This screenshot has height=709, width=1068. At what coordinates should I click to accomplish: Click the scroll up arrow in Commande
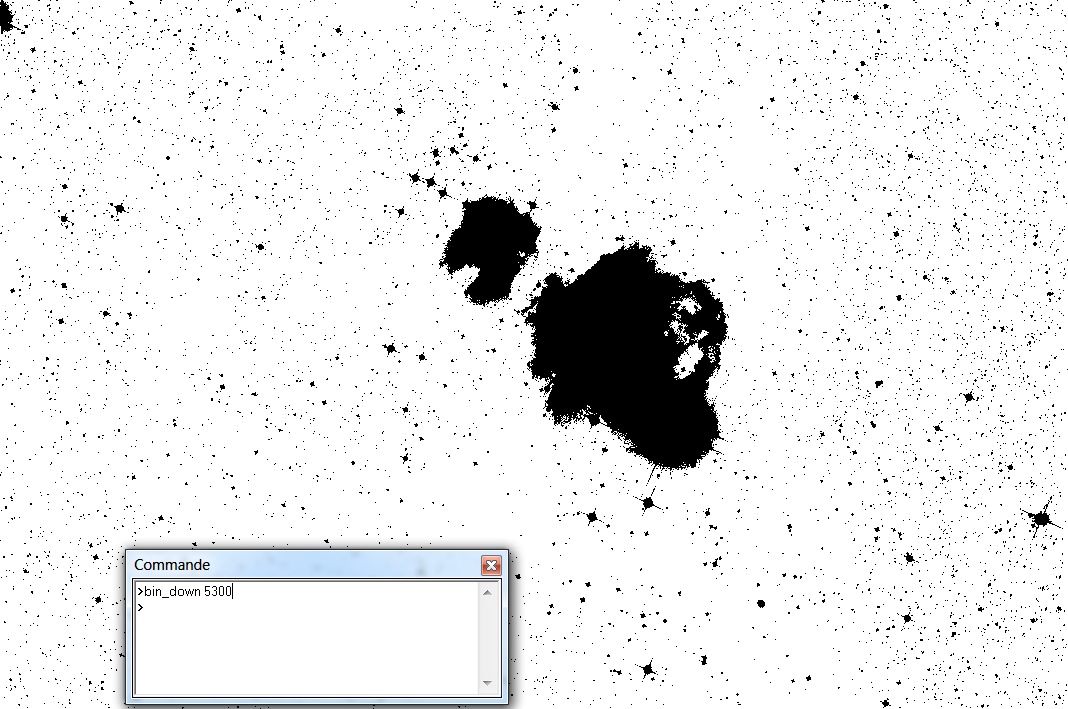click(x=487, y=592)
